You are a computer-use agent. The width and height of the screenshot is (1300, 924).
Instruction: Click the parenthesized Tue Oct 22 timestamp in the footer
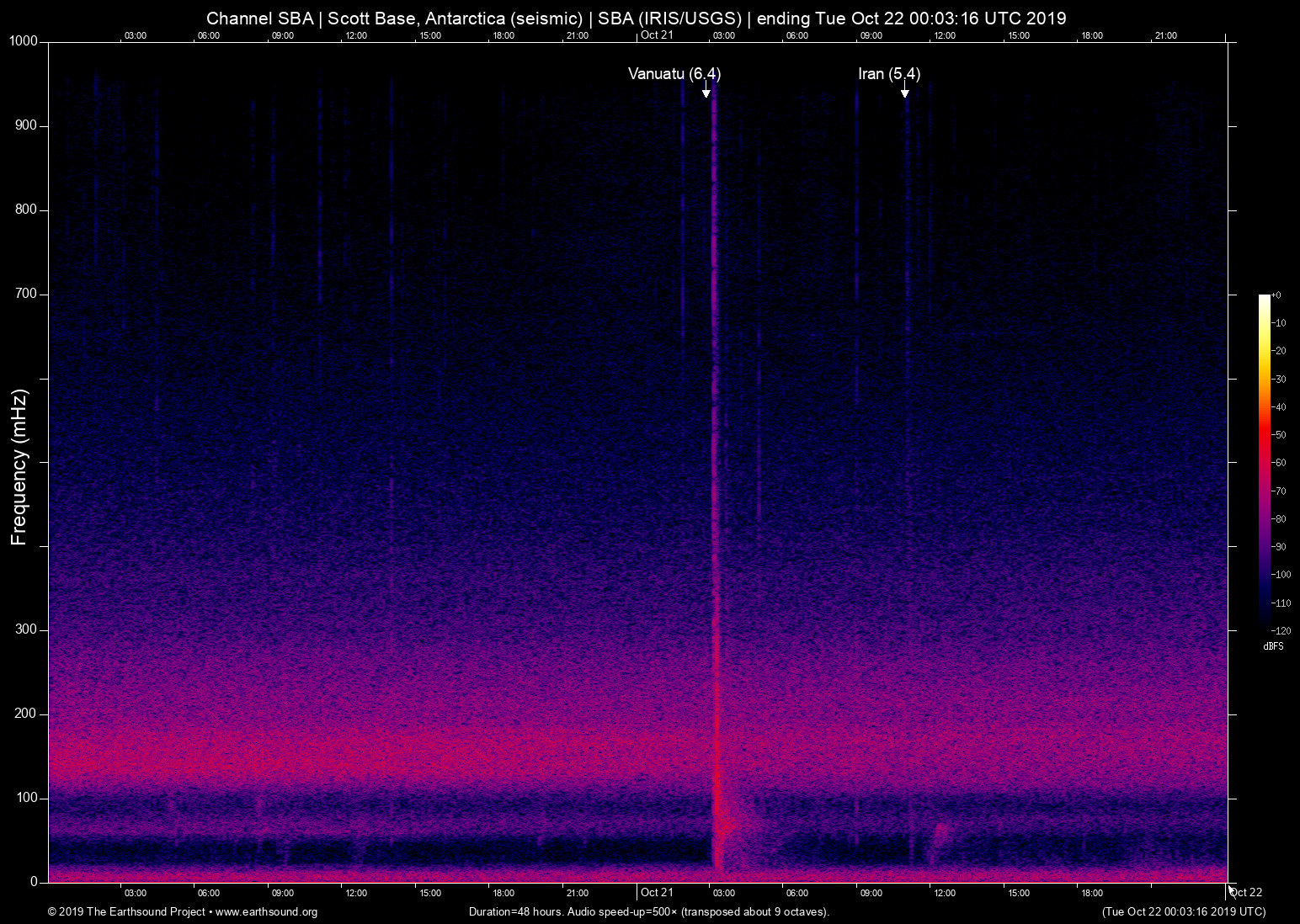(x=1183, y=912)
